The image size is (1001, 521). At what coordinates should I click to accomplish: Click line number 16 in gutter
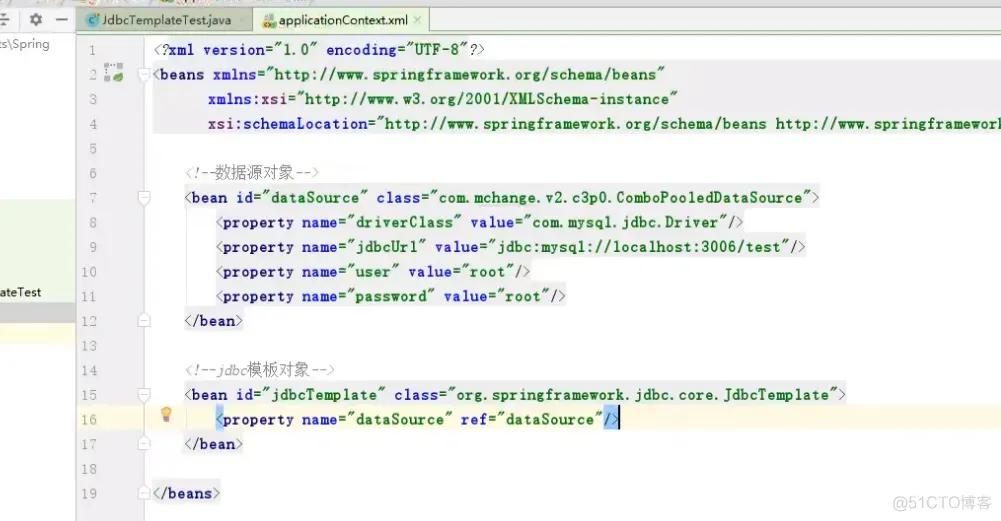pyautogui.click(x=89, y=419)
